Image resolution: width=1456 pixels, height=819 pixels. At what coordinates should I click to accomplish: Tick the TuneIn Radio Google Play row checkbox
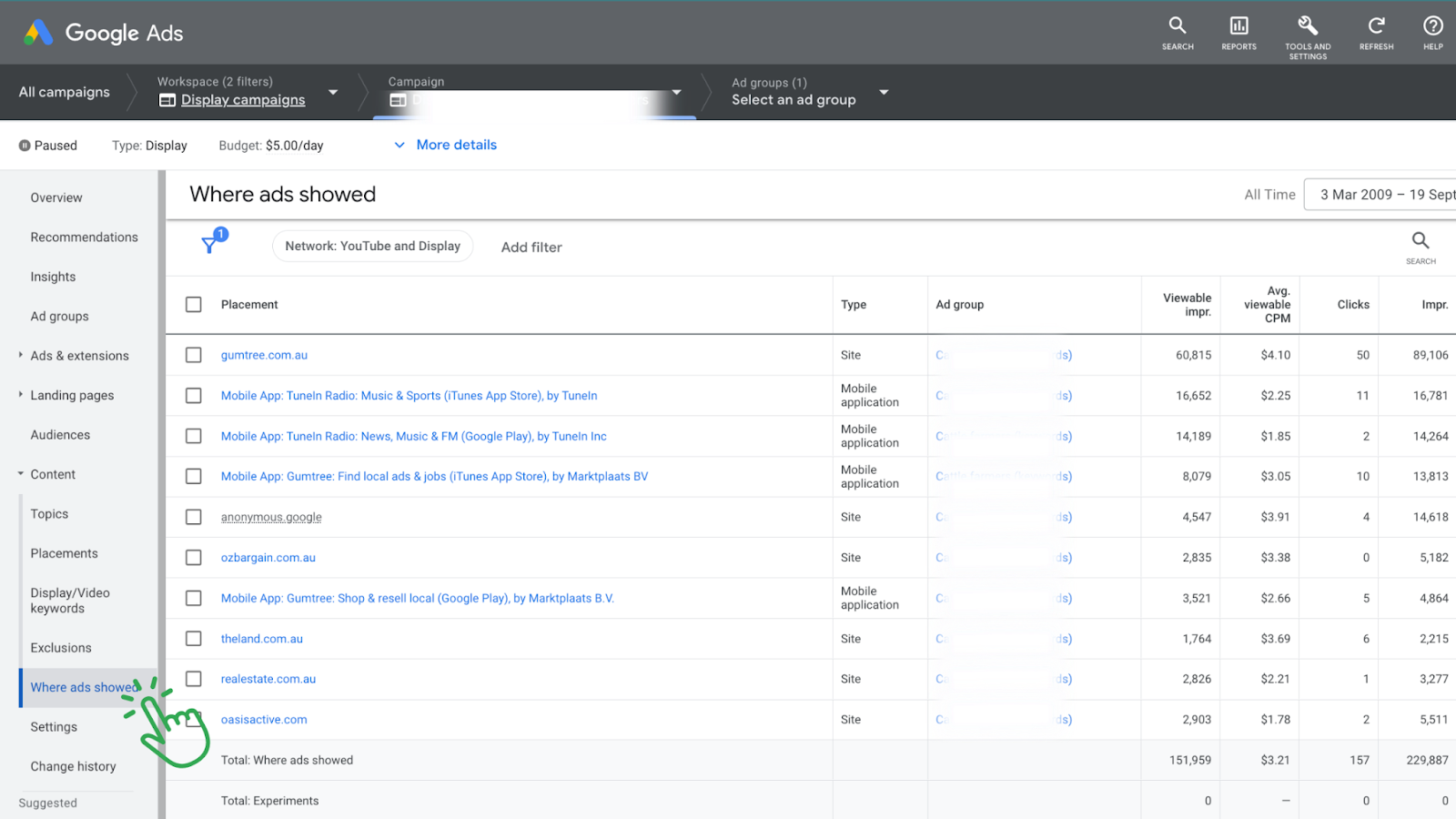[x=194, y=436]
